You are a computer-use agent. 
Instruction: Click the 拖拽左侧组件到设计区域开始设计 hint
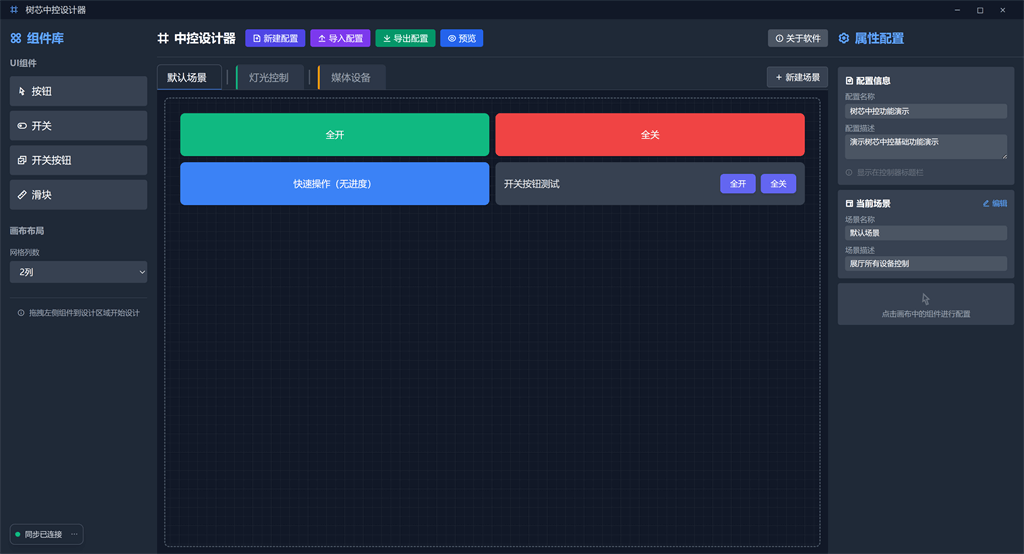click(x=84, y=313)
